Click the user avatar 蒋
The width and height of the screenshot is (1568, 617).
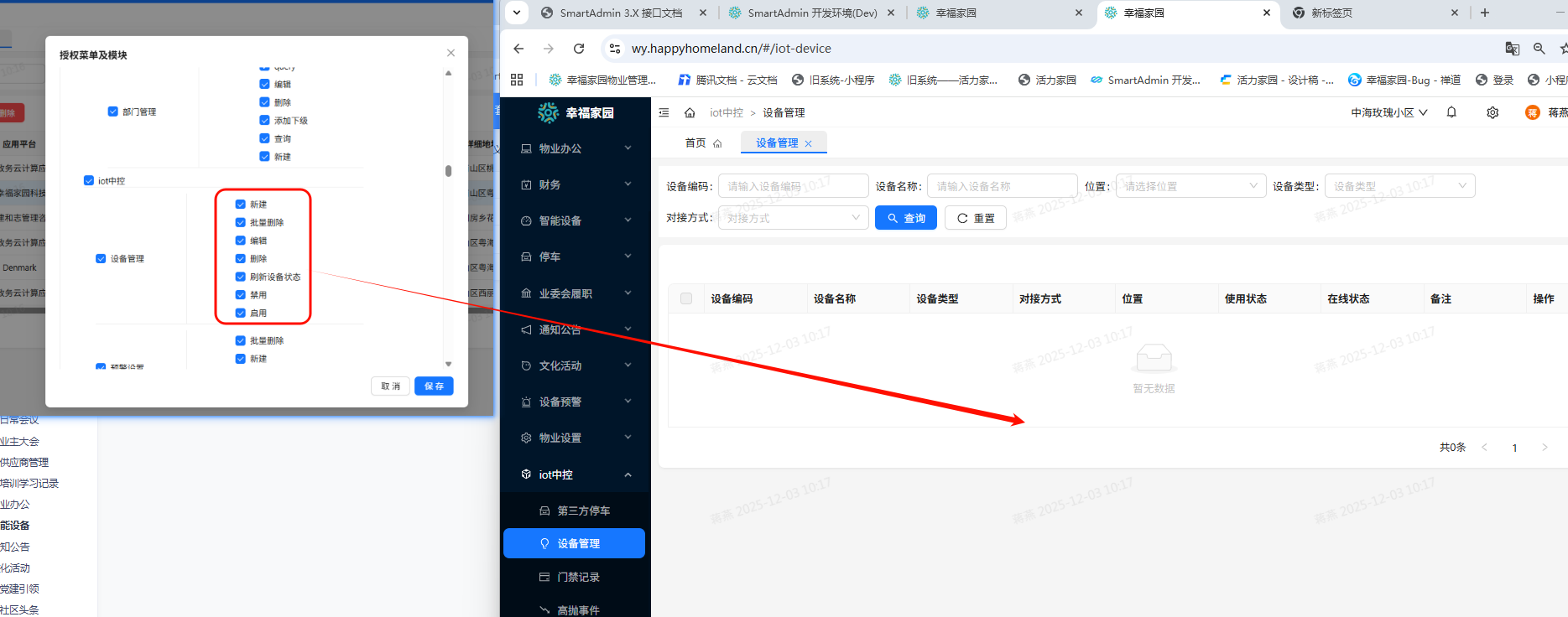click(1533, 112)
